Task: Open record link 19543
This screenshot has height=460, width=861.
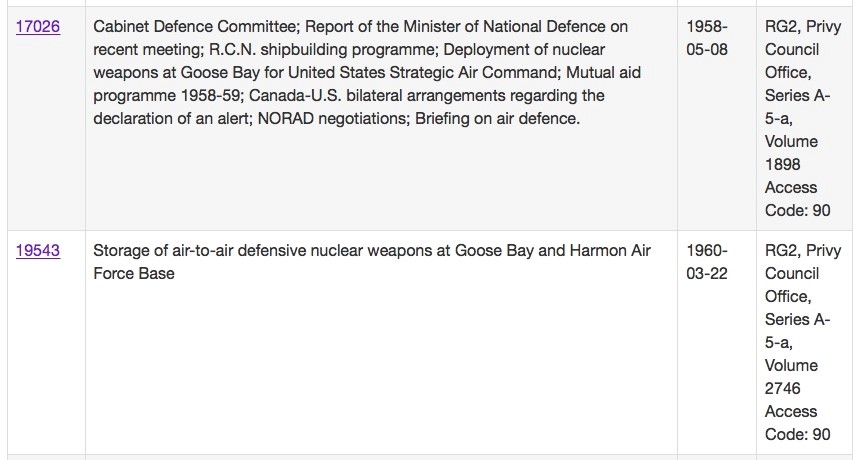Action: point(38,251)
